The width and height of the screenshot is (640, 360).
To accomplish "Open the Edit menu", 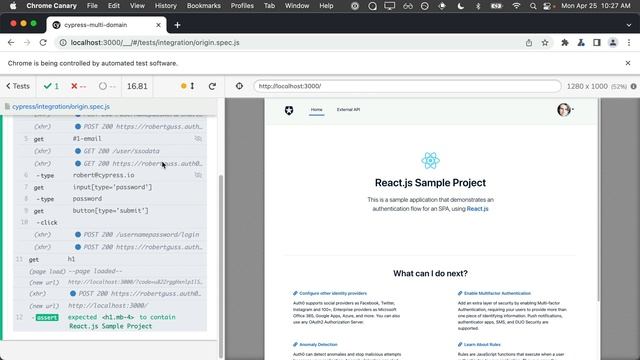I will click(x=114, y=6).
